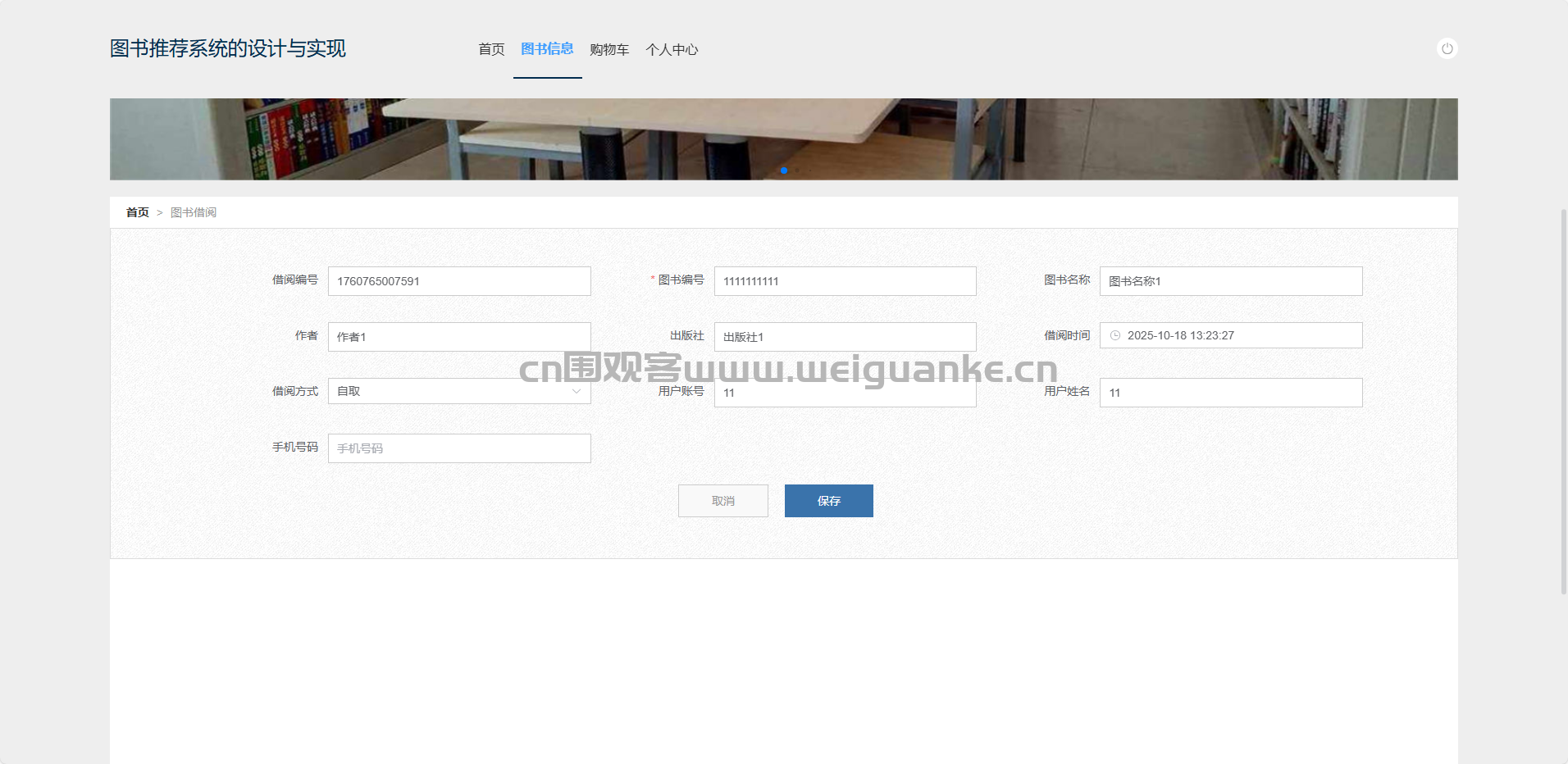Click the 借阅编号 input field
The image size is (1568, 764).
pyautogui.click(x=459, y=281)
